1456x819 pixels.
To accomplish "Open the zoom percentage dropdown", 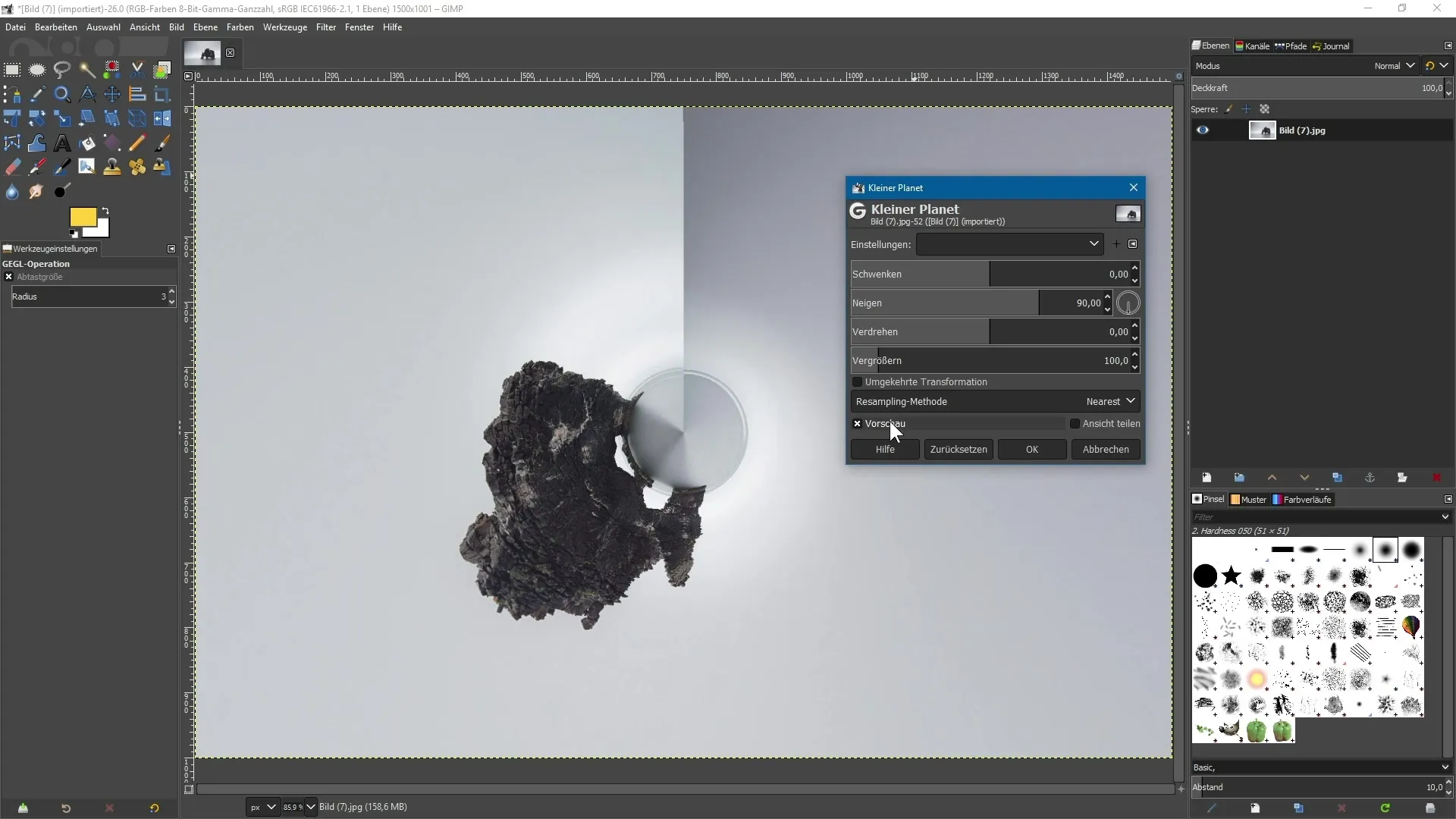I will (310, 807).
